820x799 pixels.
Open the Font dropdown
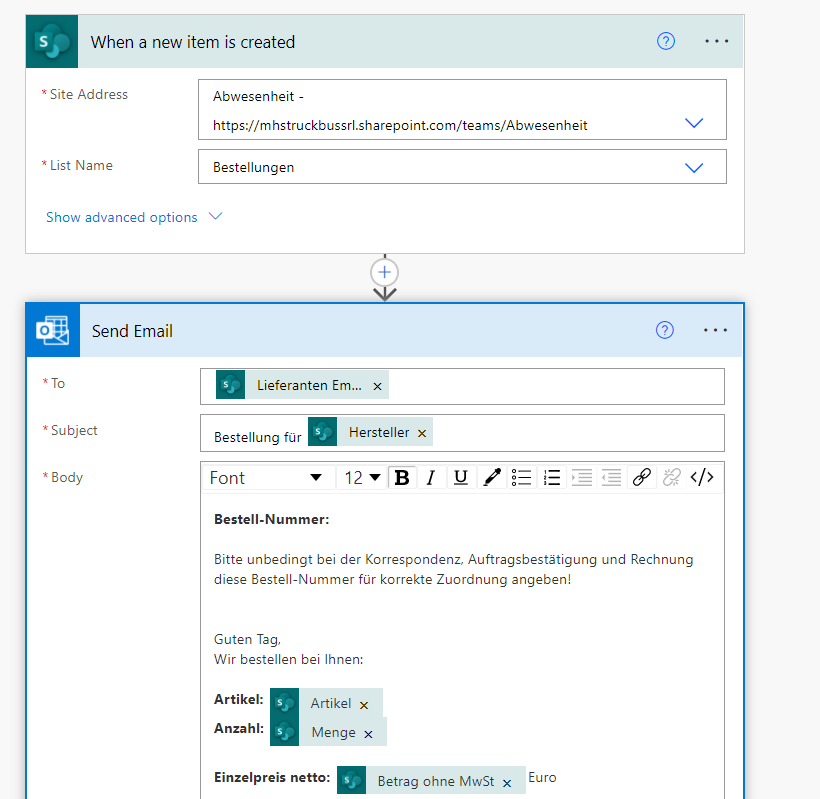tap(266, 477)
